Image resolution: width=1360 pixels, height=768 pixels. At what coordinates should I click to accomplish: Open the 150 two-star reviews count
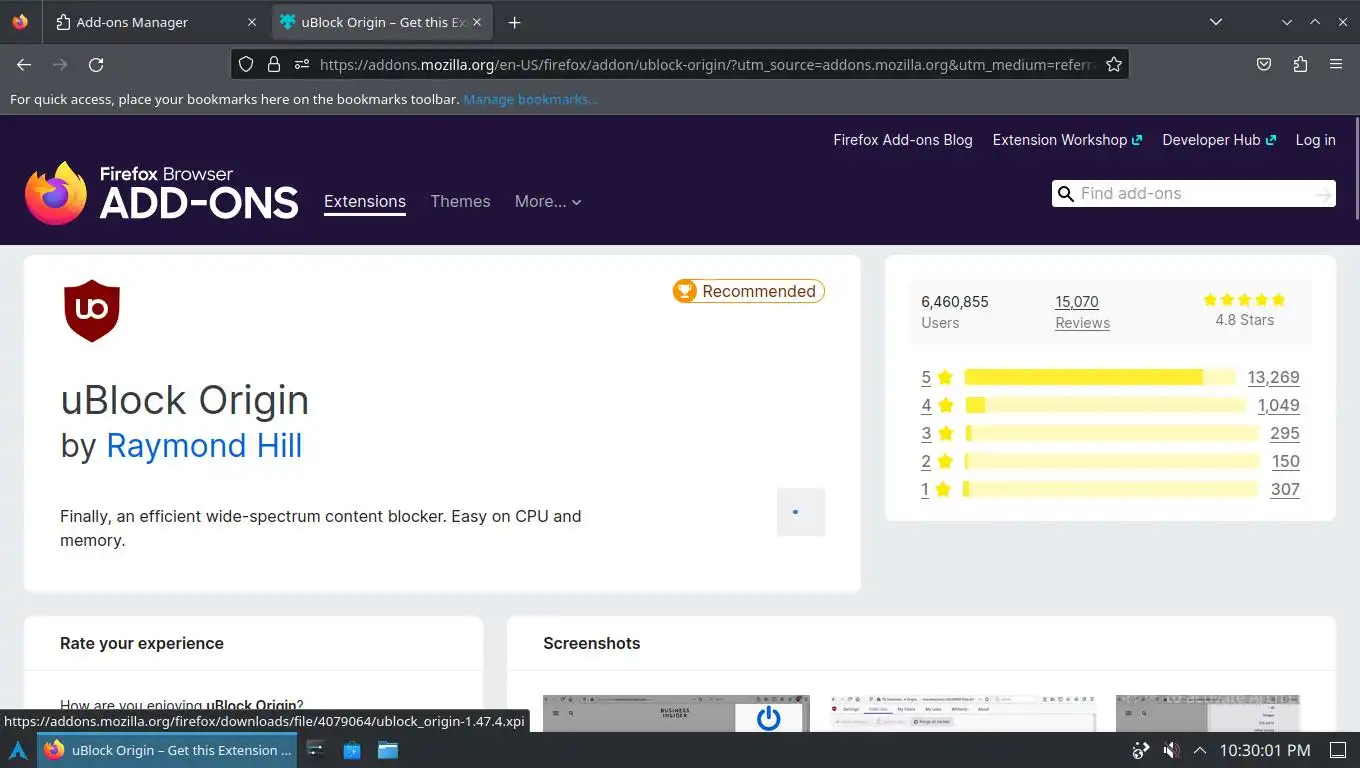(x=1286, y=461)
